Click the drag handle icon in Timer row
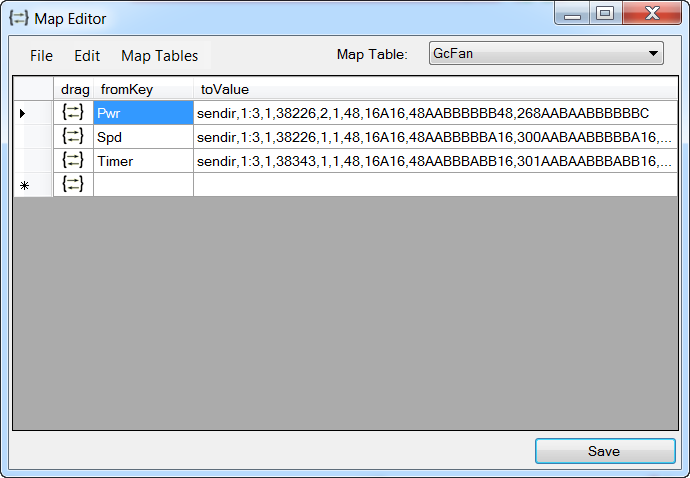Screen dimensions: 690x478 [x=73, y=160]
